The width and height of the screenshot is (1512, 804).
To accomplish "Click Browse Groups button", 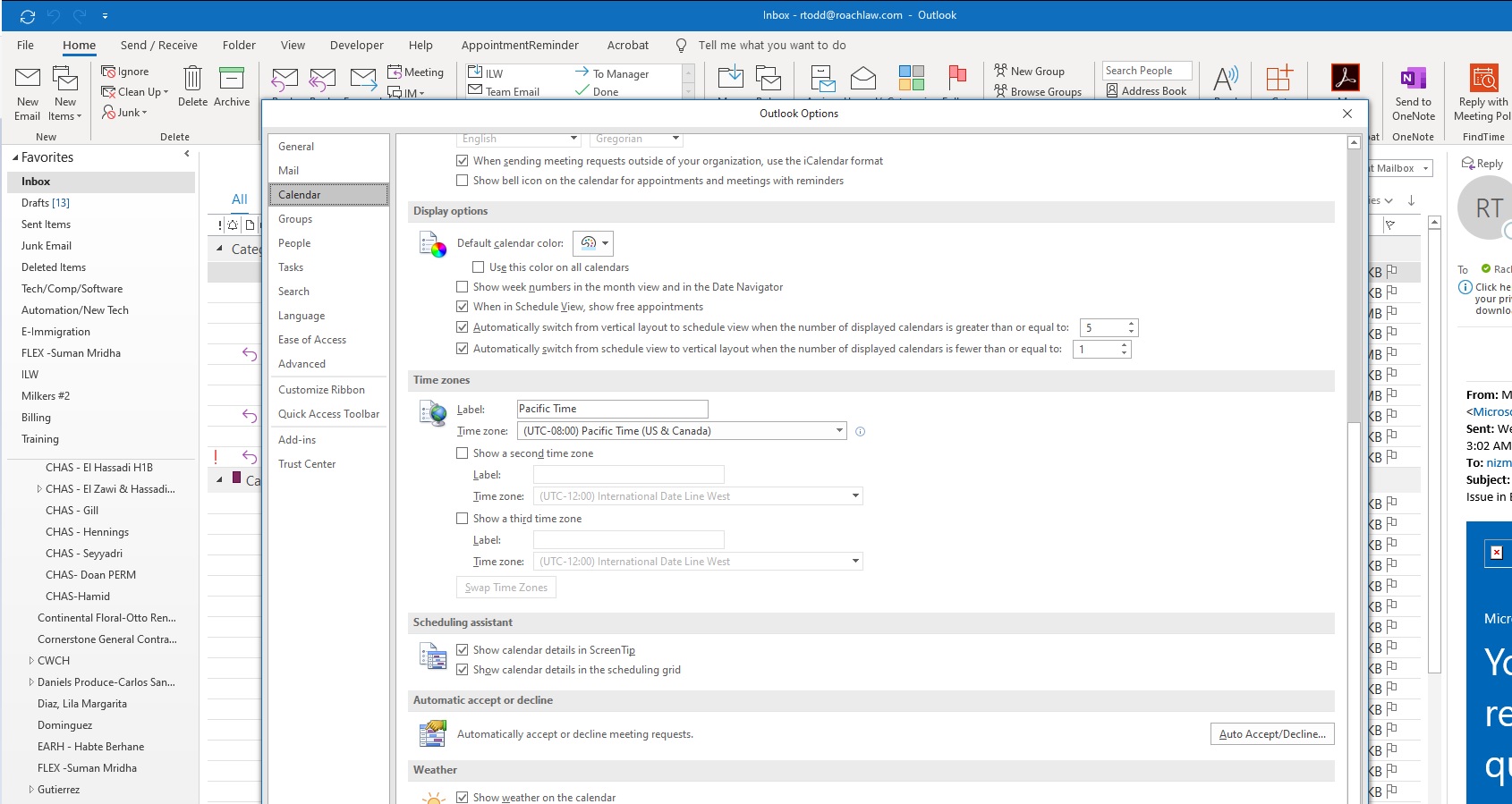I will point(1038,91).
